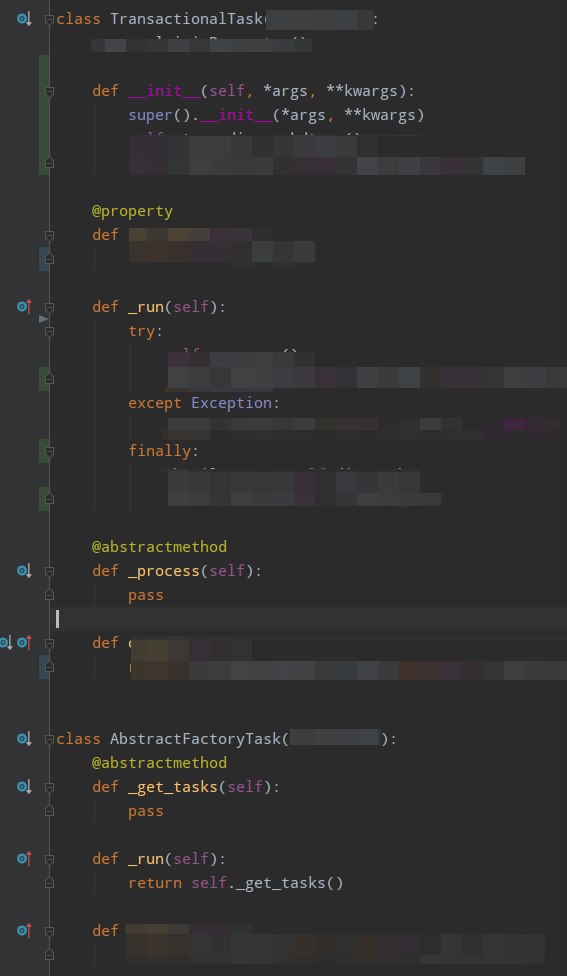Click overriding gutter icon on the _run line above return self._get_tasks()
This screenshot has width=567, height=976.
[24, 859]
